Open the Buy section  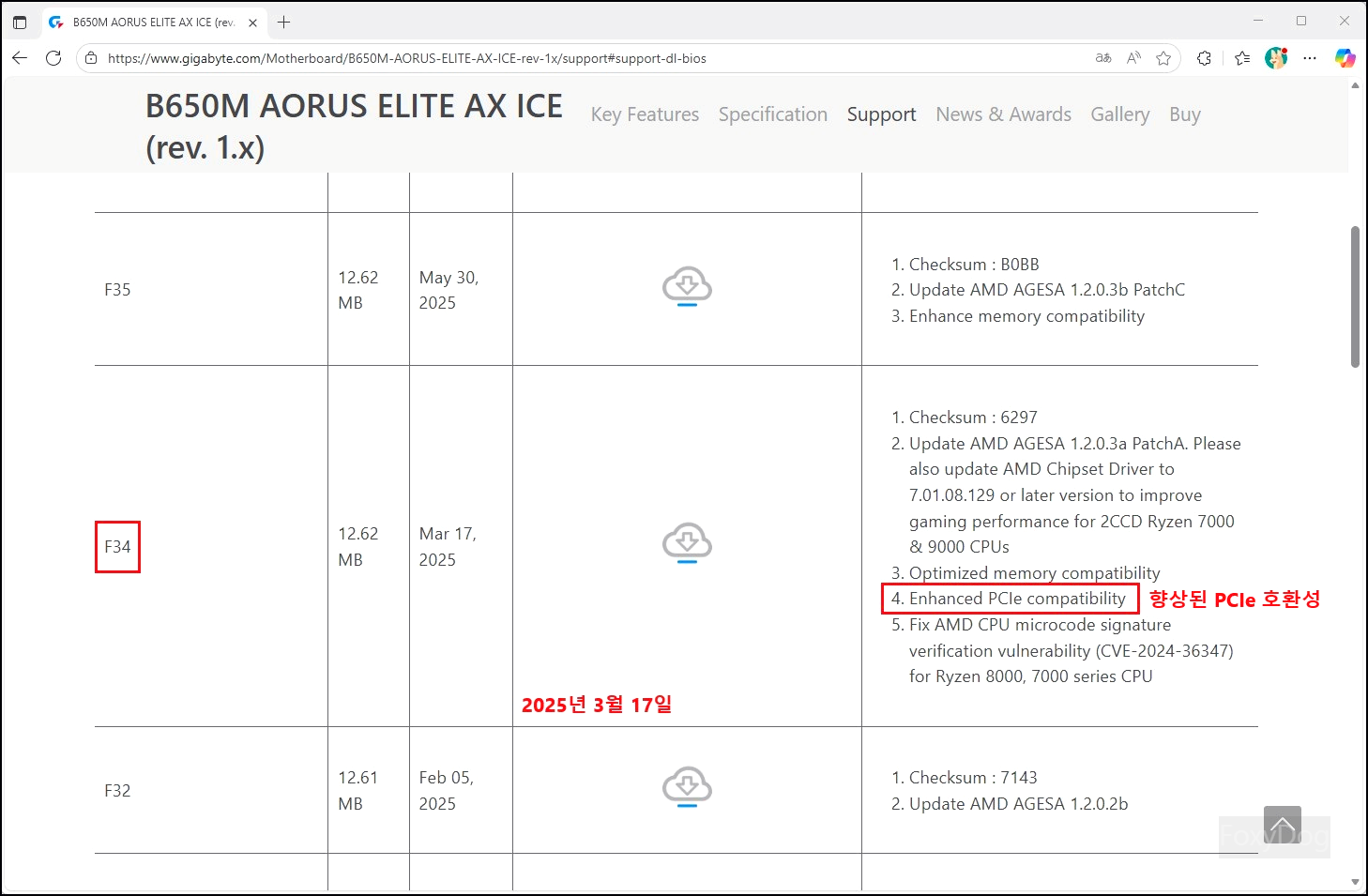coord(1185,114)
